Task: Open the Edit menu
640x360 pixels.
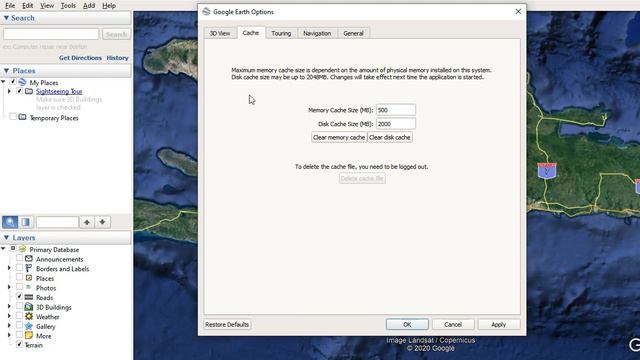Action: click(x=27, y=6)
